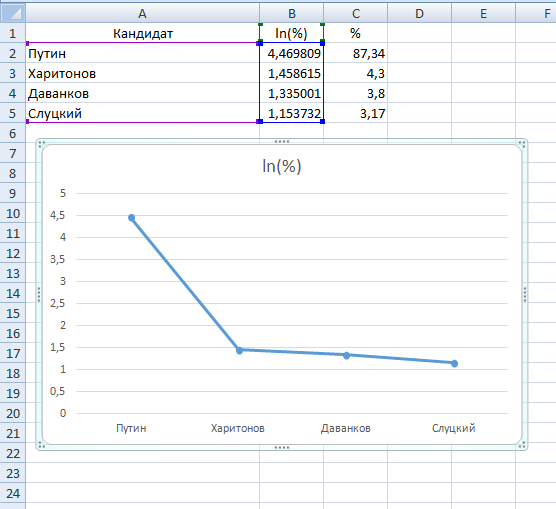Click cell with value 4,469809
Viewport: 556px width, 509px height.
click(291, 53)
